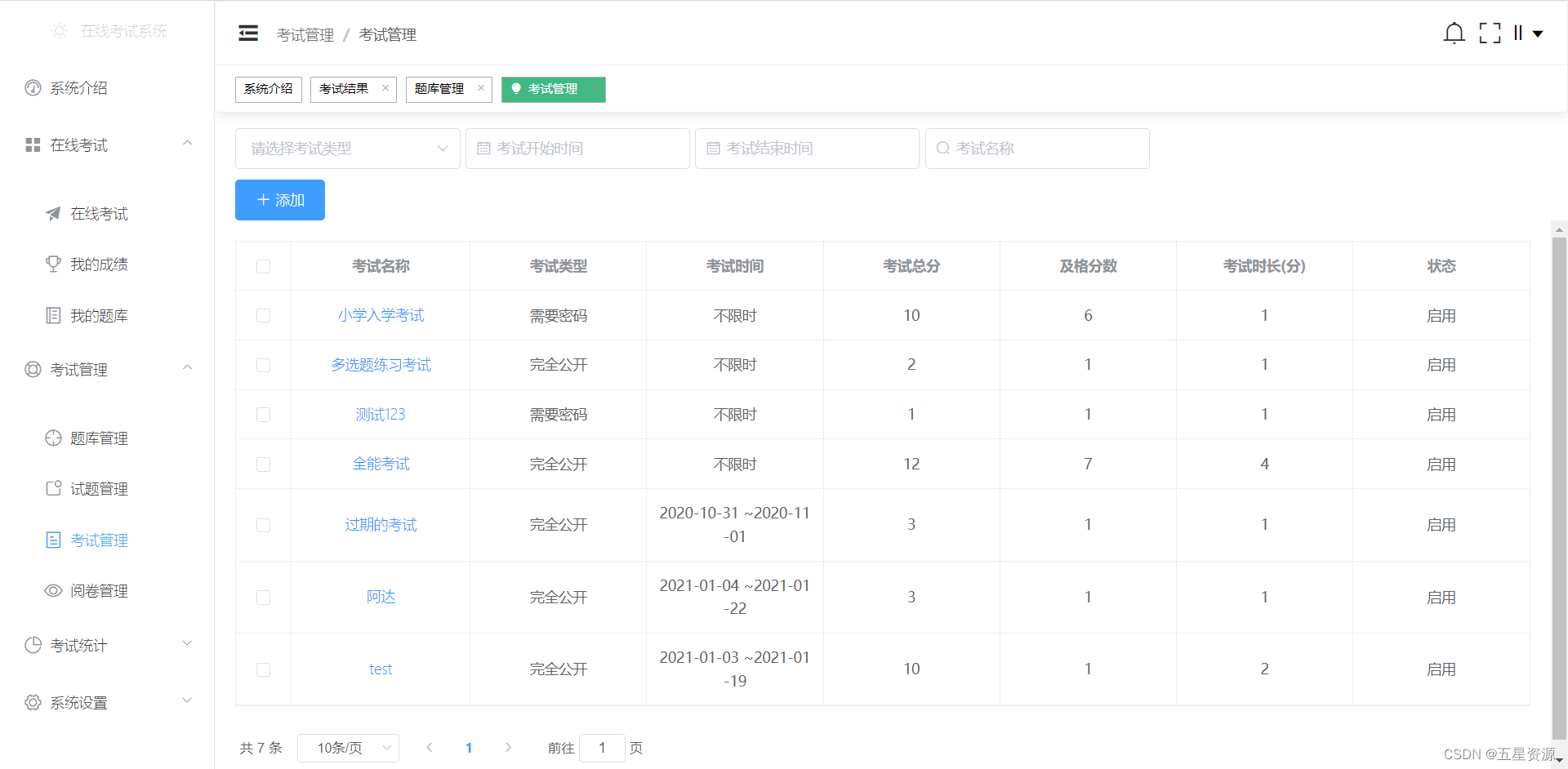Check the row checkbox for 阿达
Screen dimensions: 1568x769
pos(263,598)
